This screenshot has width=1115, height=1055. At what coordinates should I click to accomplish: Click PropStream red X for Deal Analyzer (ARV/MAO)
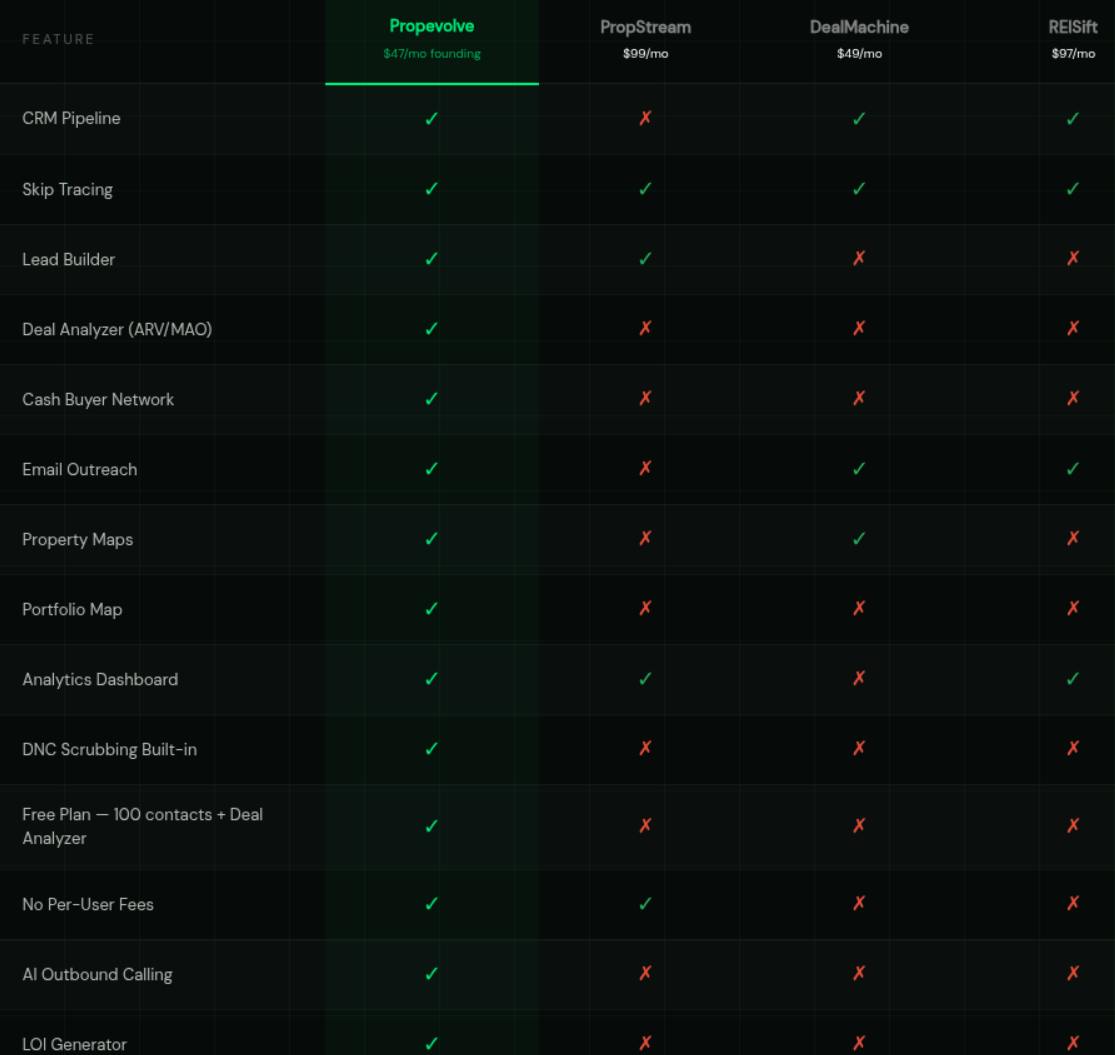point(645,328)
